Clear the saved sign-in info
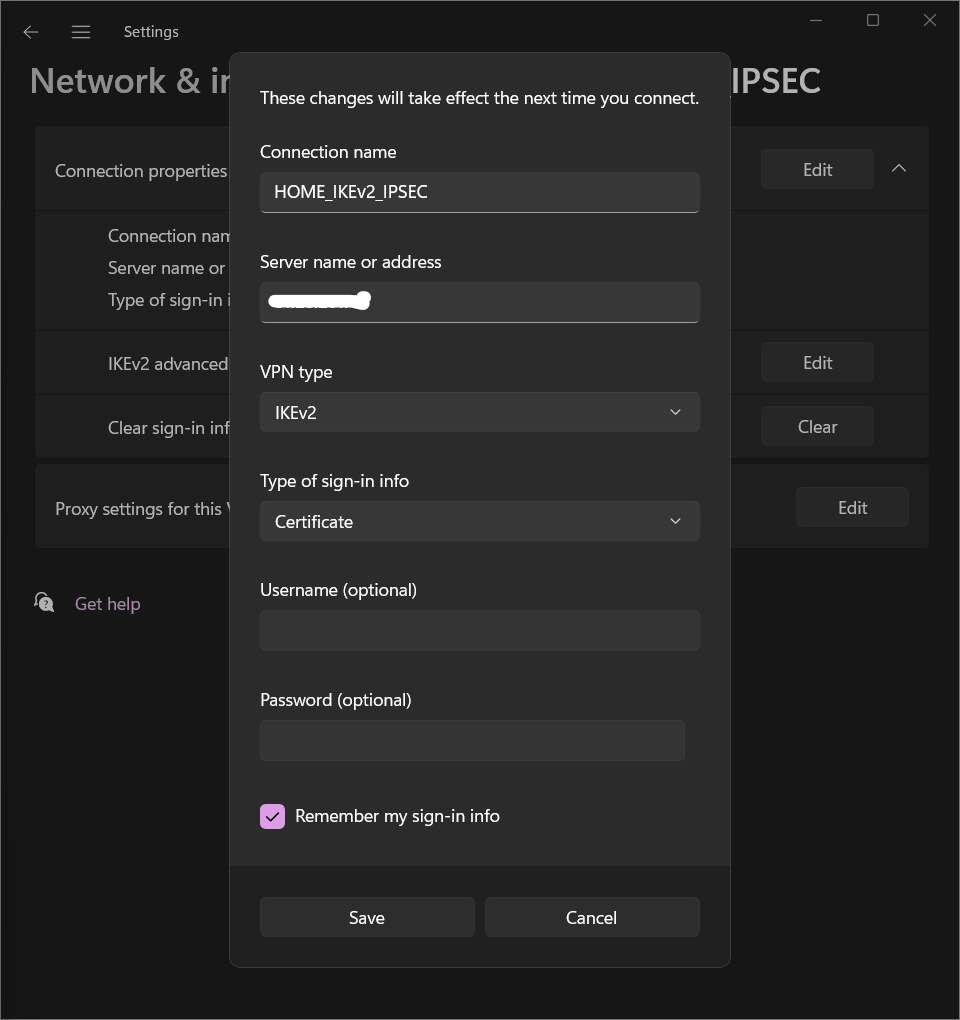960x1020 pixels. coord(816,426)
